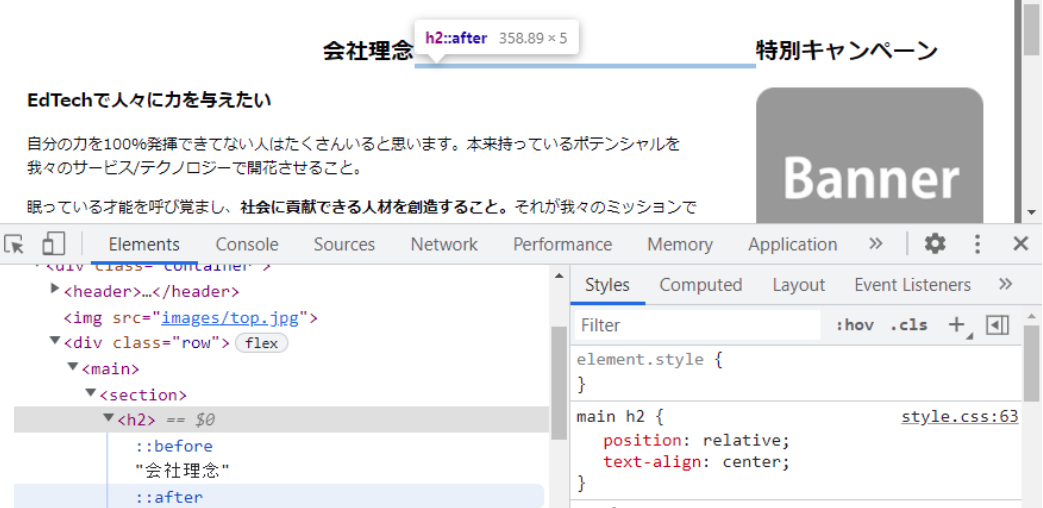Click the DOM tree scrollbar thumb
The height and width of the screenshot is (508, 1043).
click(x=559, y=382)
